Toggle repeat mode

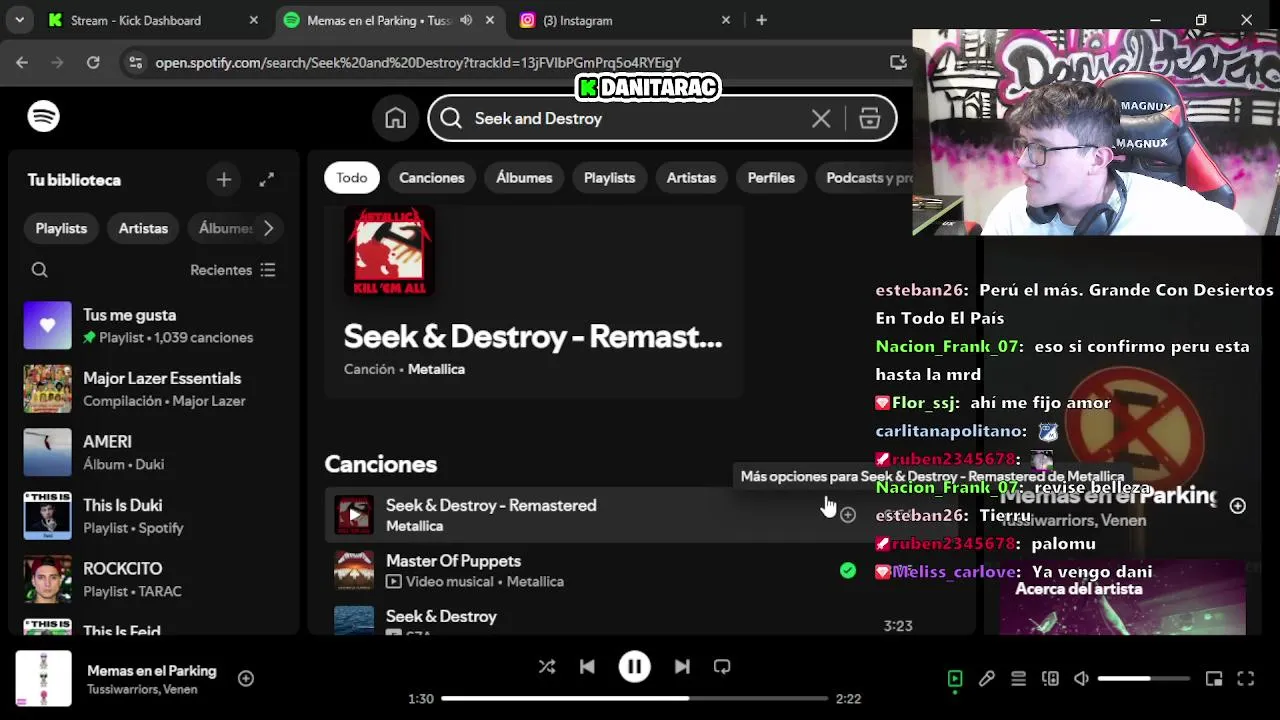point(722,667)
